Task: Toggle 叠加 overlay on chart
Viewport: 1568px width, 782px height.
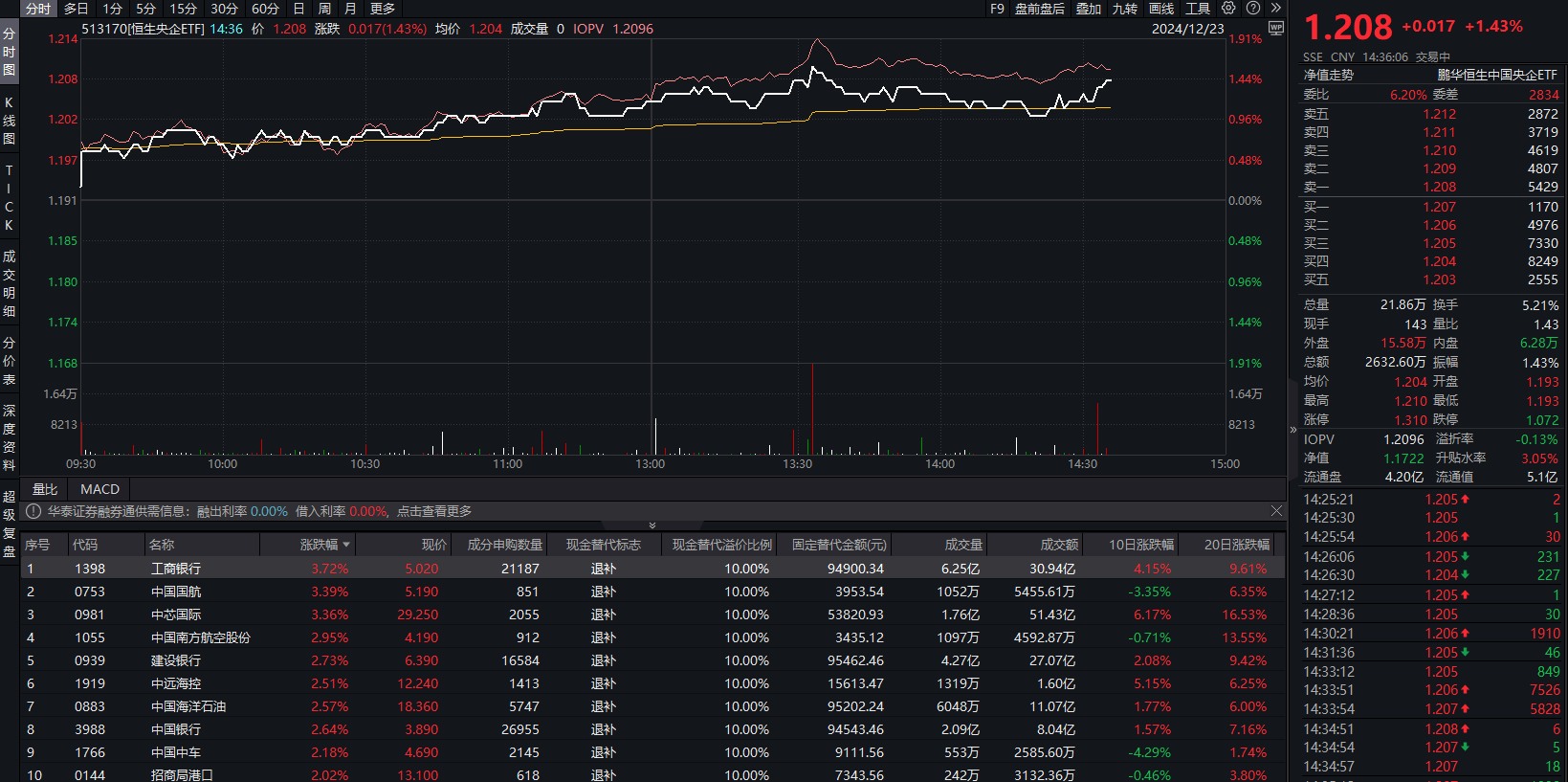Action: coord(1089,9)
